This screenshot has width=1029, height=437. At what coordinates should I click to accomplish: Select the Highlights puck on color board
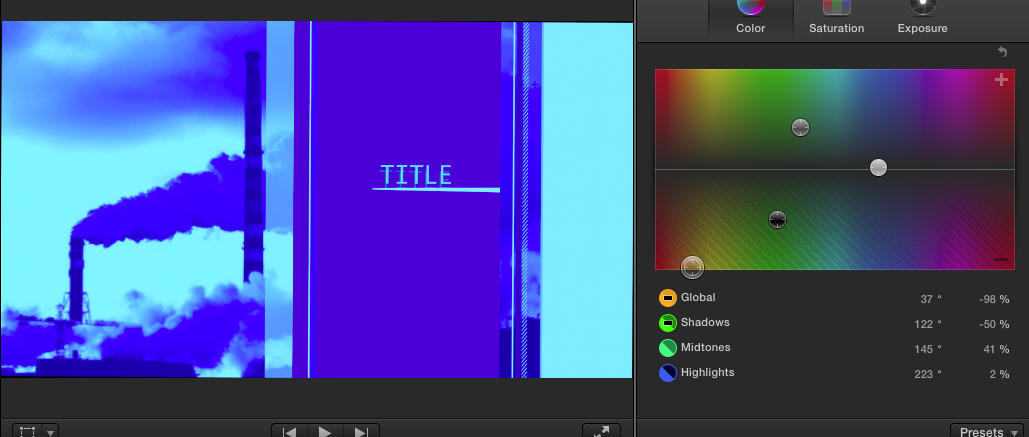coord(878,168)
